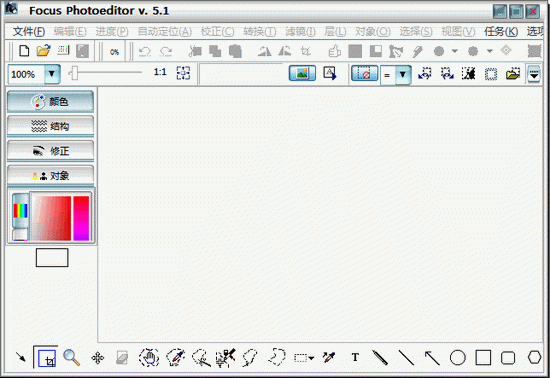Screen dimensions: 550x378
Task: Select the hexagon polygon shape tool
Action: [535, 357]
